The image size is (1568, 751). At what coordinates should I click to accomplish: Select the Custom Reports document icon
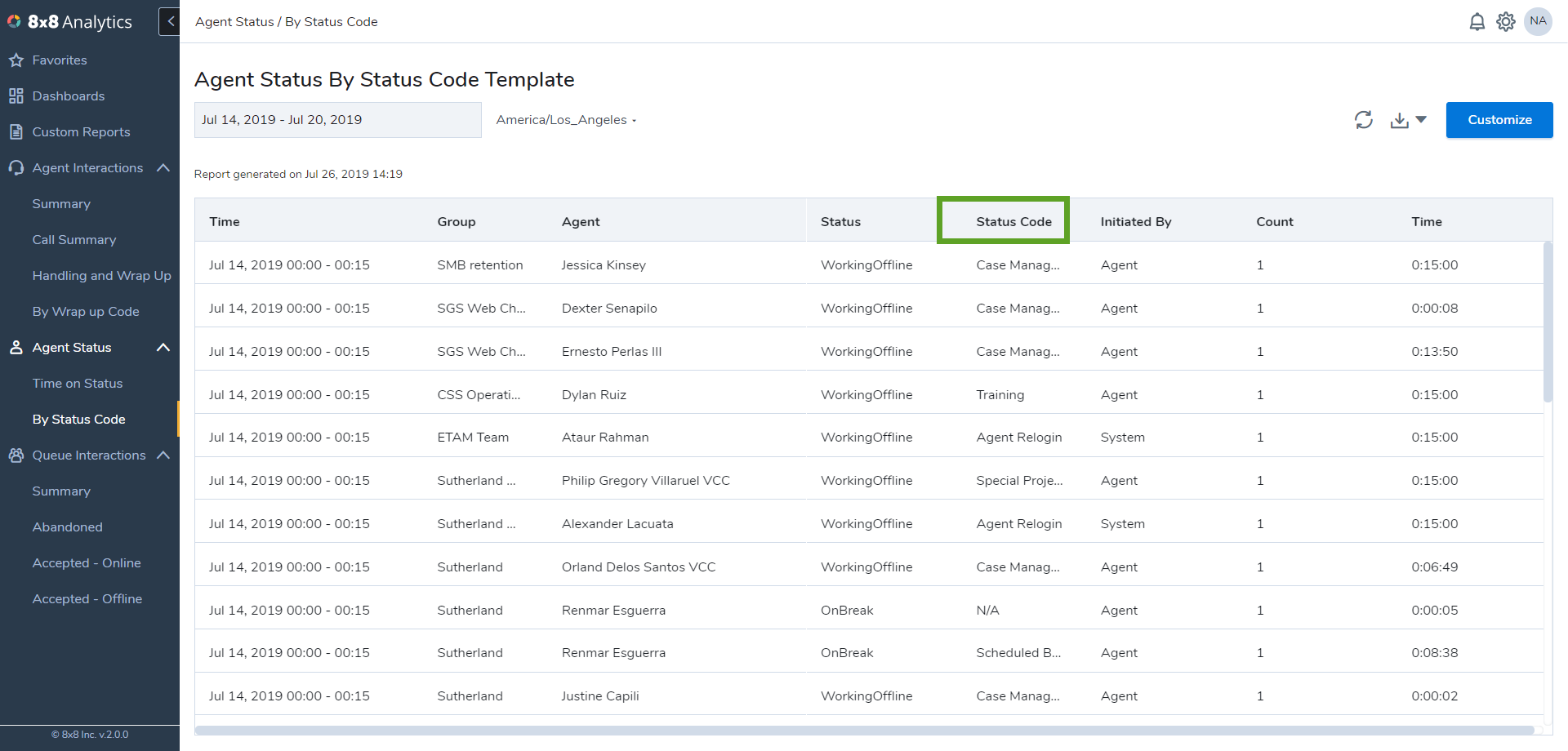(x=16, y=131)
